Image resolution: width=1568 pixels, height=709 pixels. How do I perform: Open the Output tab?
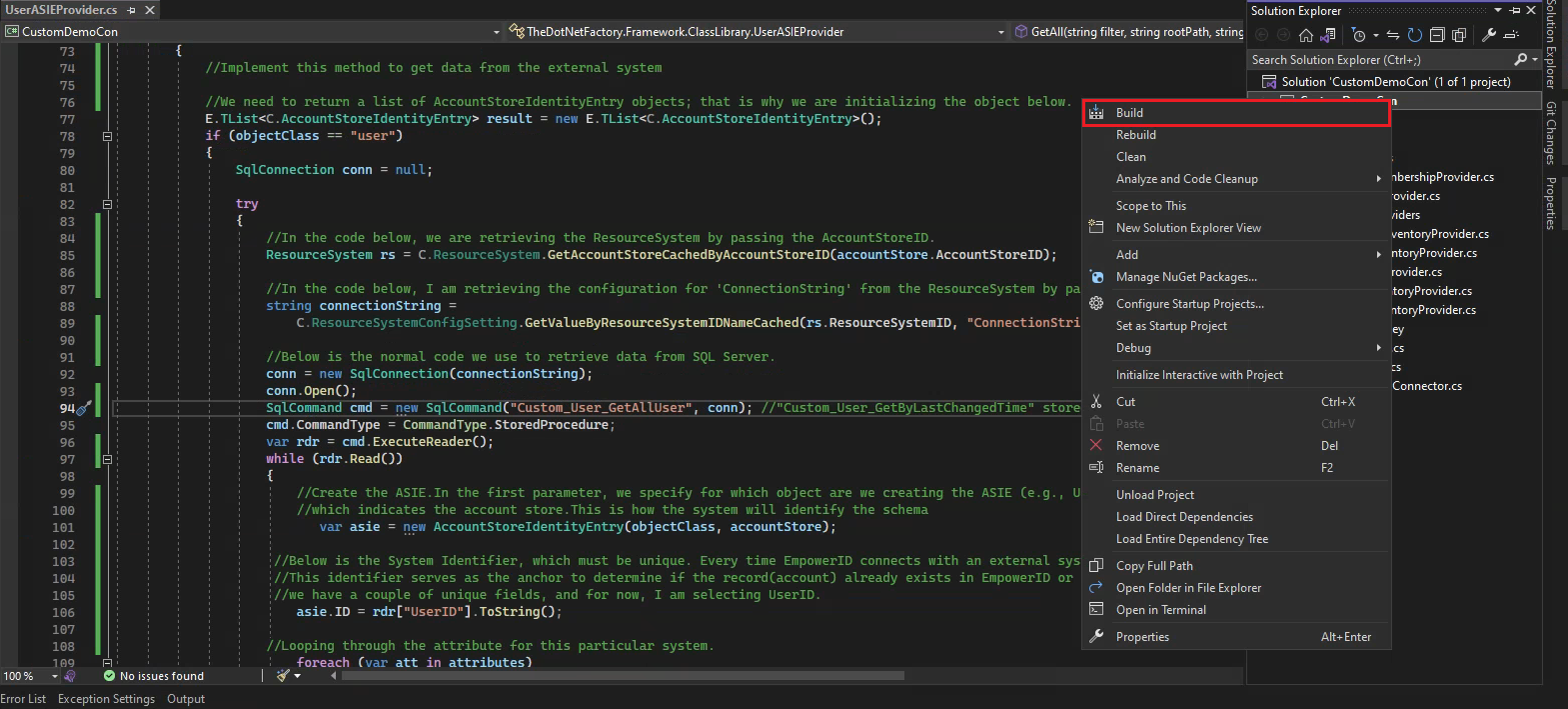click(186, 699)
